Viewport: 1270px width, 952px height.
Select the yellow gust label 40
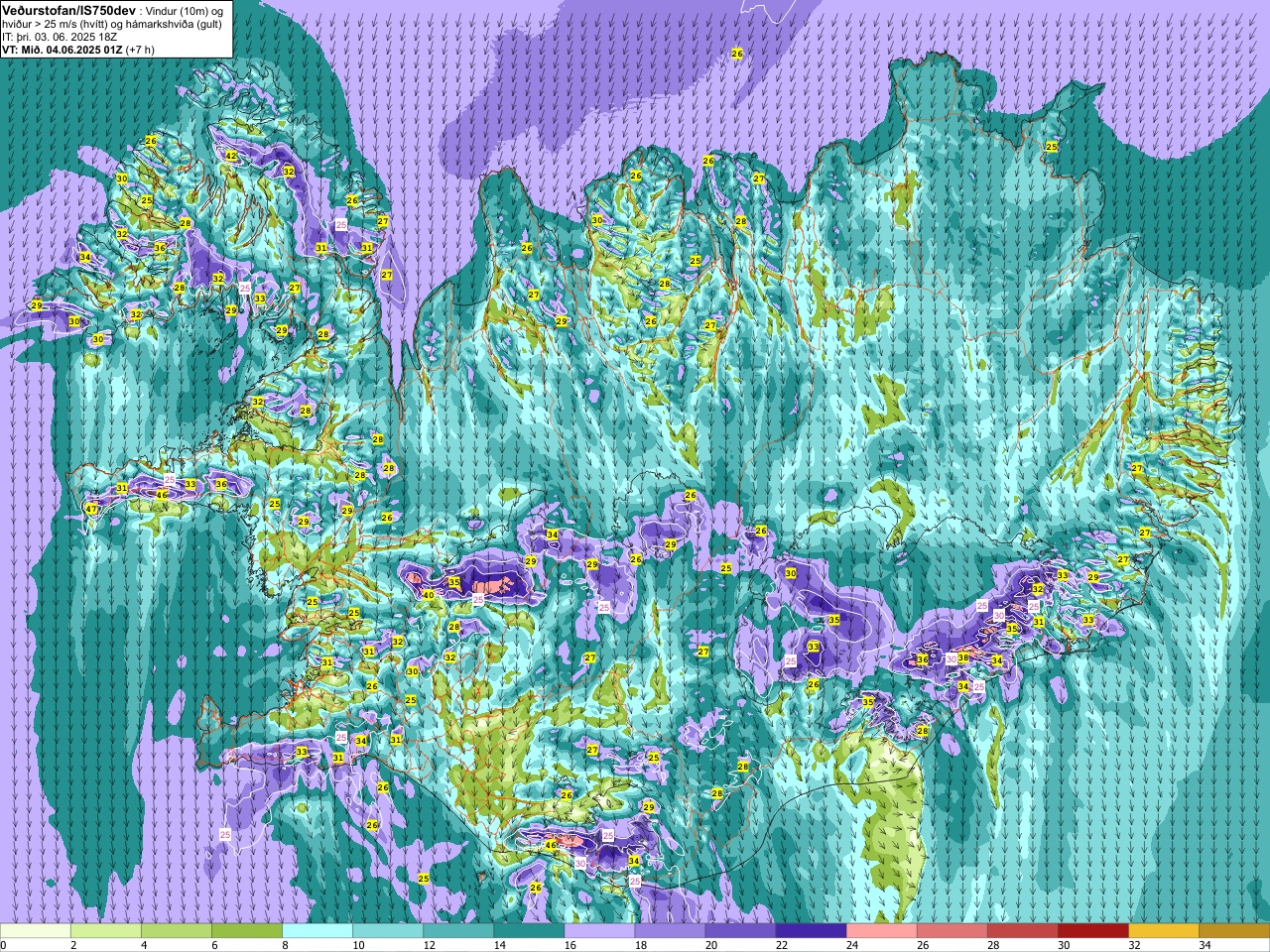point(429,595)
